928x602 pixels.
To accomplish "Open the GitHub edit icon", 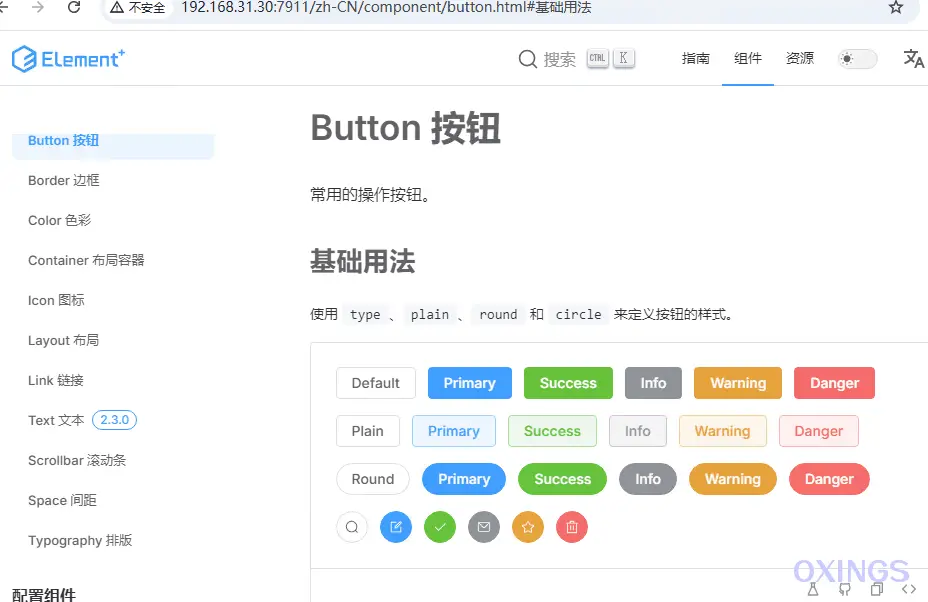I will [845, 589].
